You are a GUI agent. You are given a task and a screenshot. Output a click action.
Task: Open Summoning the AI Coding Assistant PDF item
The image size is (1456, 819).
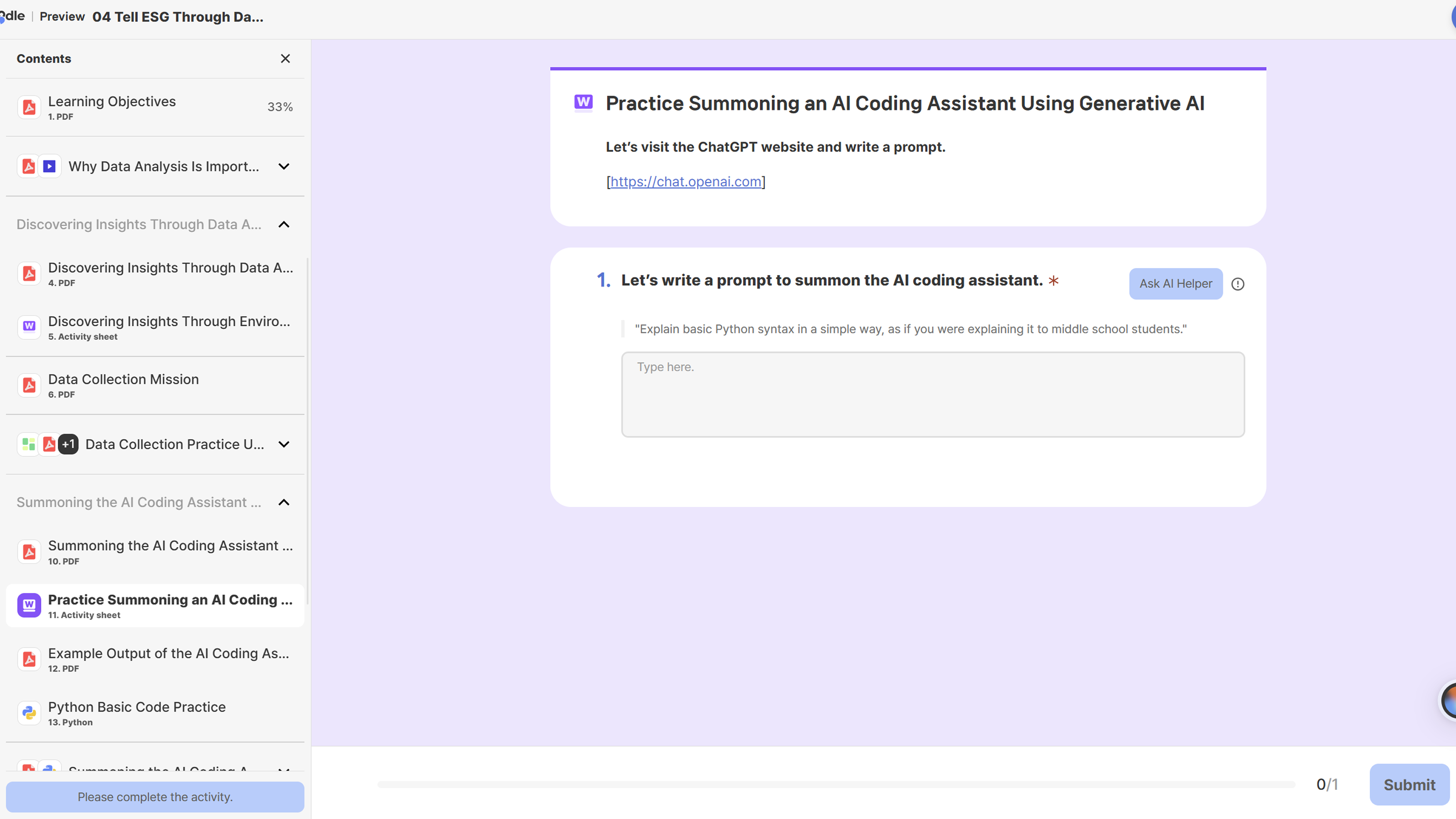(x=170, y=551)
